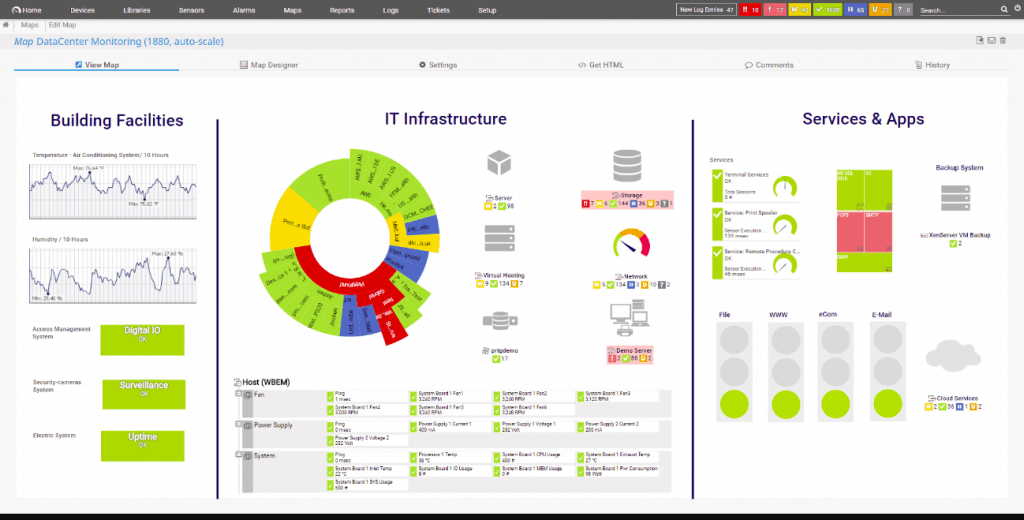Open the Alarms menu
Viewport: 1024px width, 520px height.
(244, 10)
